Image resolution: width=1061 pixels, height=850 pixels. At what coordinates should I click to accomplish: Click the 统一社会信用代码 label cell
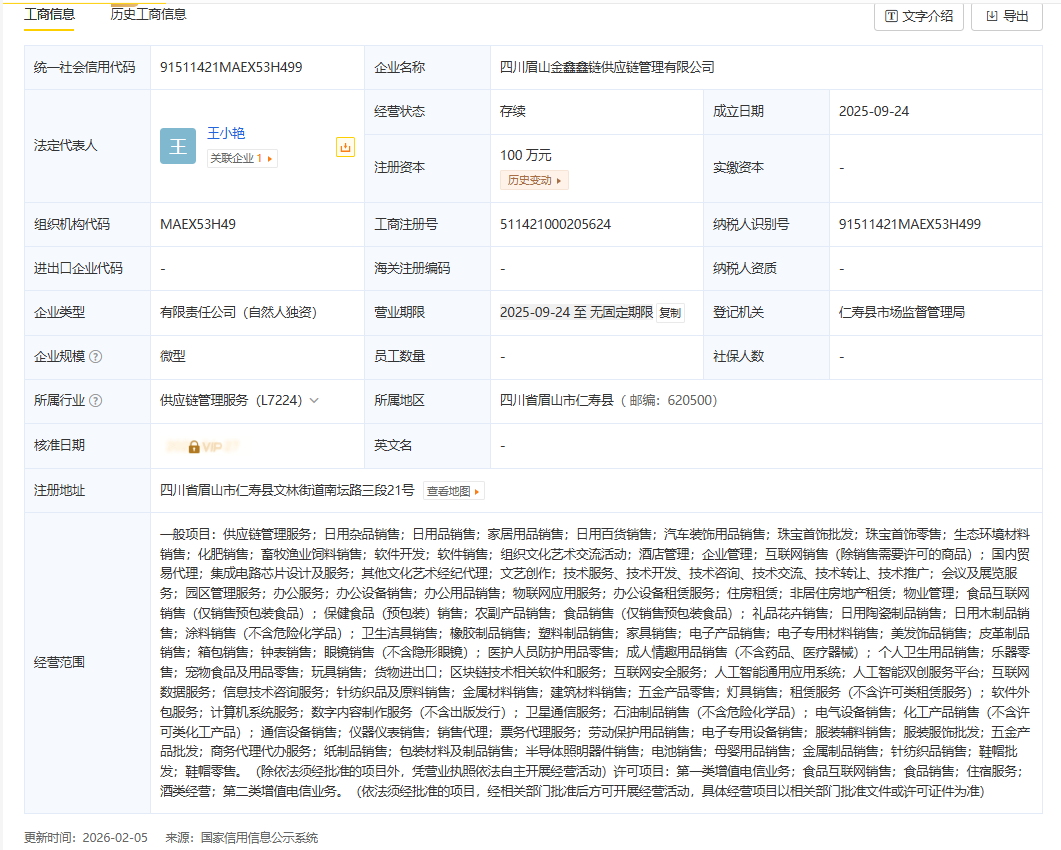coord(87,68)
